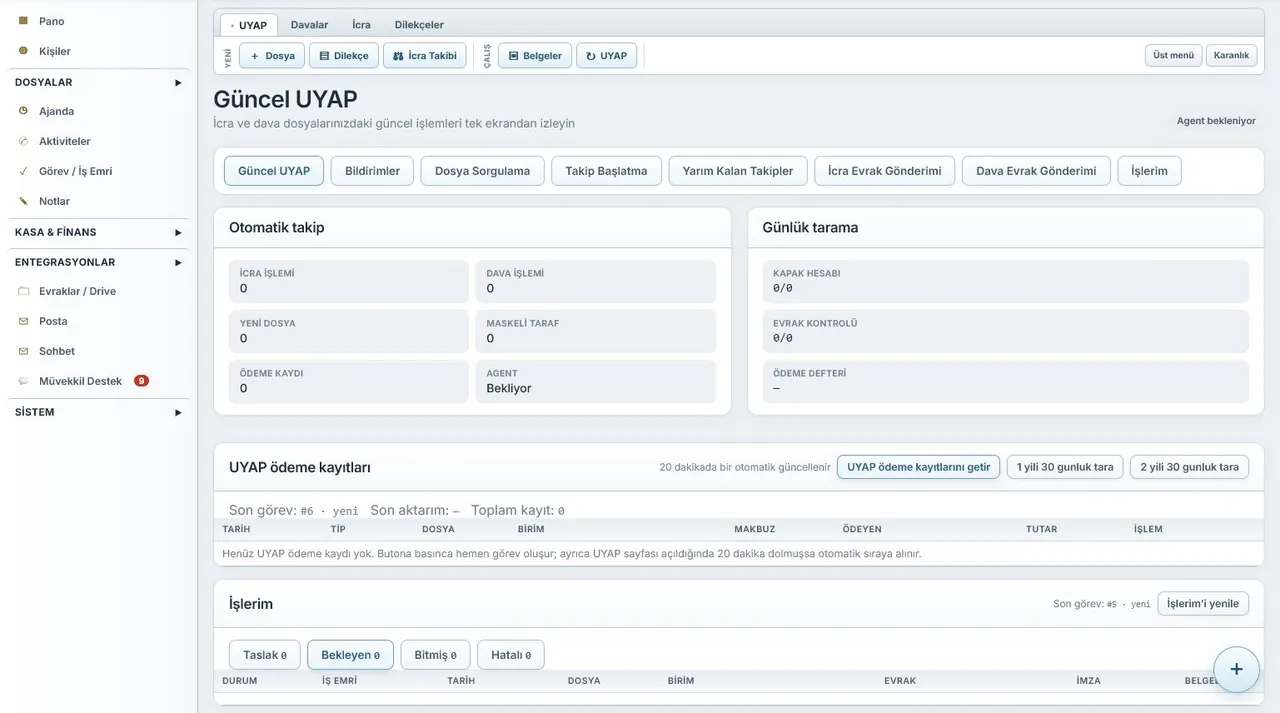
Task: Click the Görev / İş Emri checkmark icon
Action: pyautogui.click(x=23, y=171)
